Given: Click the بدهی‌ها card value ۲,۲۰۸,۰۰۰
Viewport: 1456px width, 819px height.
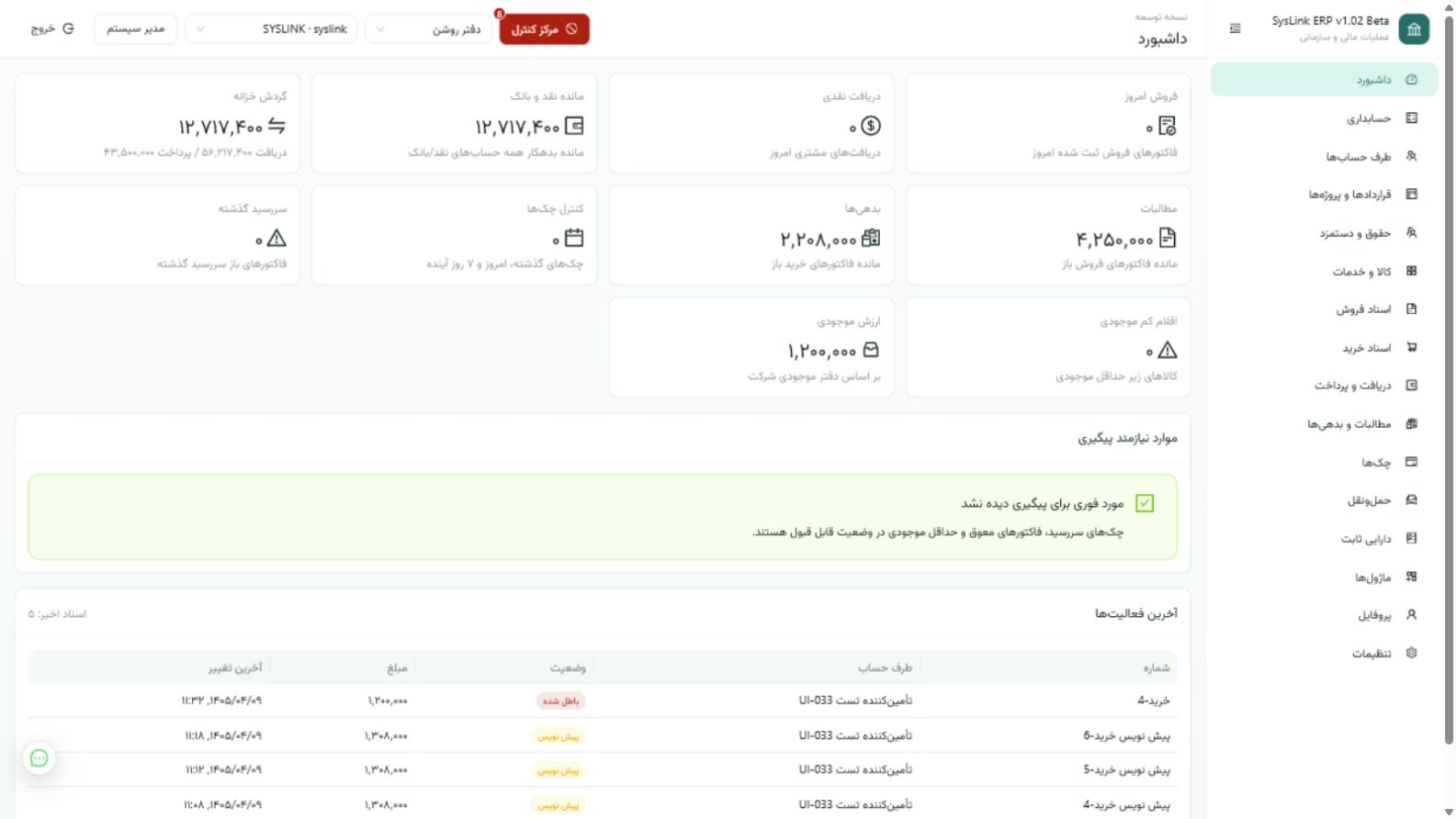Looking at the screenshot, I should 818,240.
